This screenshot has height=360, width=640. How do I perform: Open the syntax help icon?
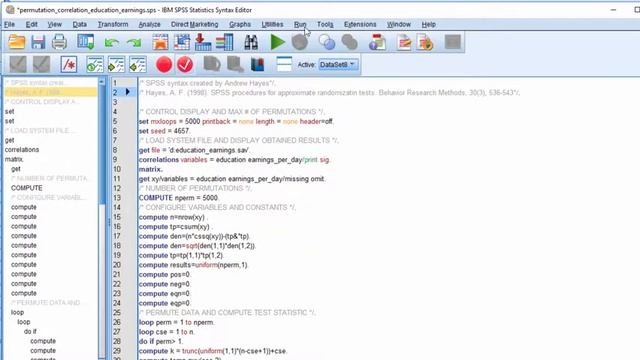click(x=377, y=42)
